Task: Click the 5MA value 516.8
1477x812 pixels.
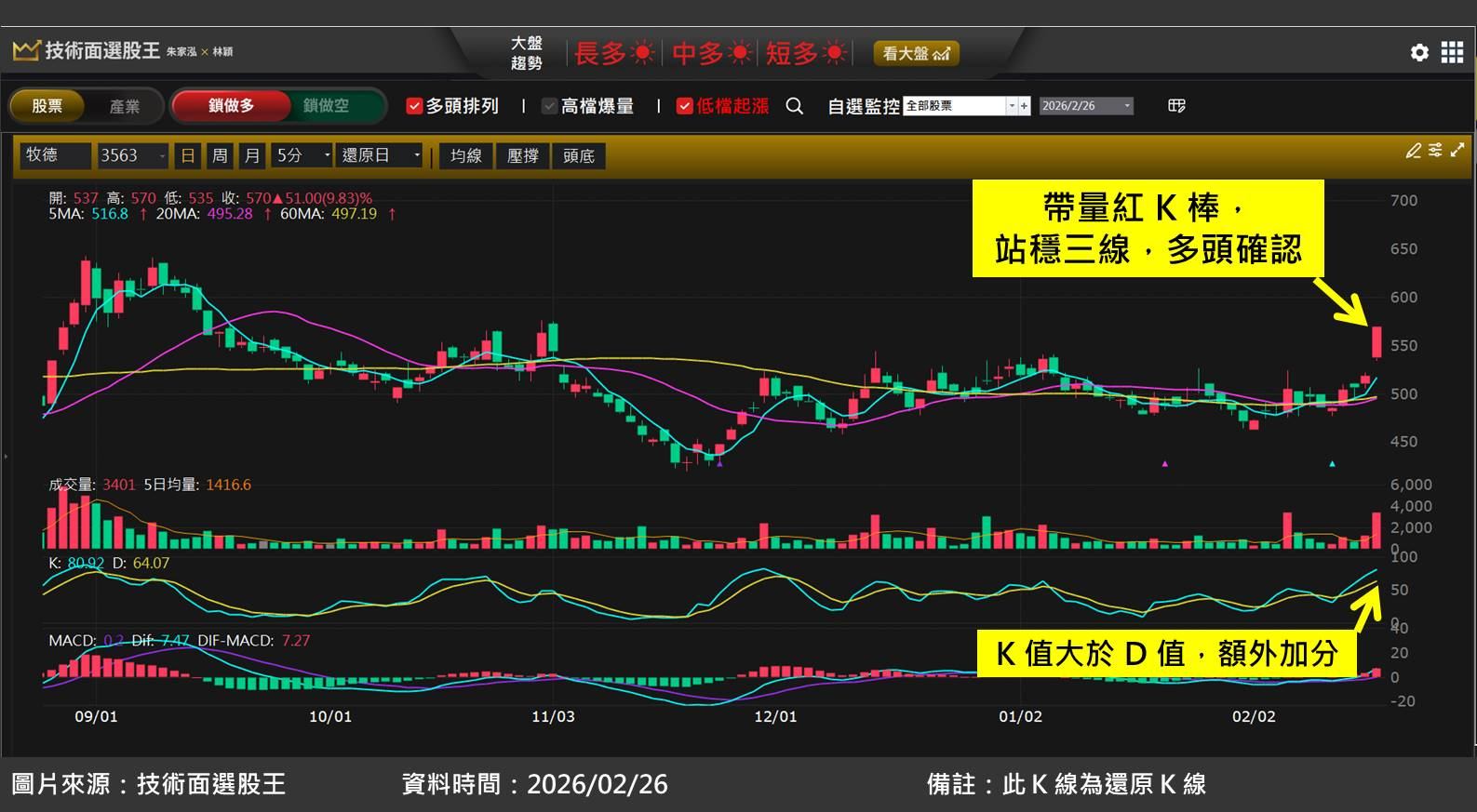Action: [110, 214]
